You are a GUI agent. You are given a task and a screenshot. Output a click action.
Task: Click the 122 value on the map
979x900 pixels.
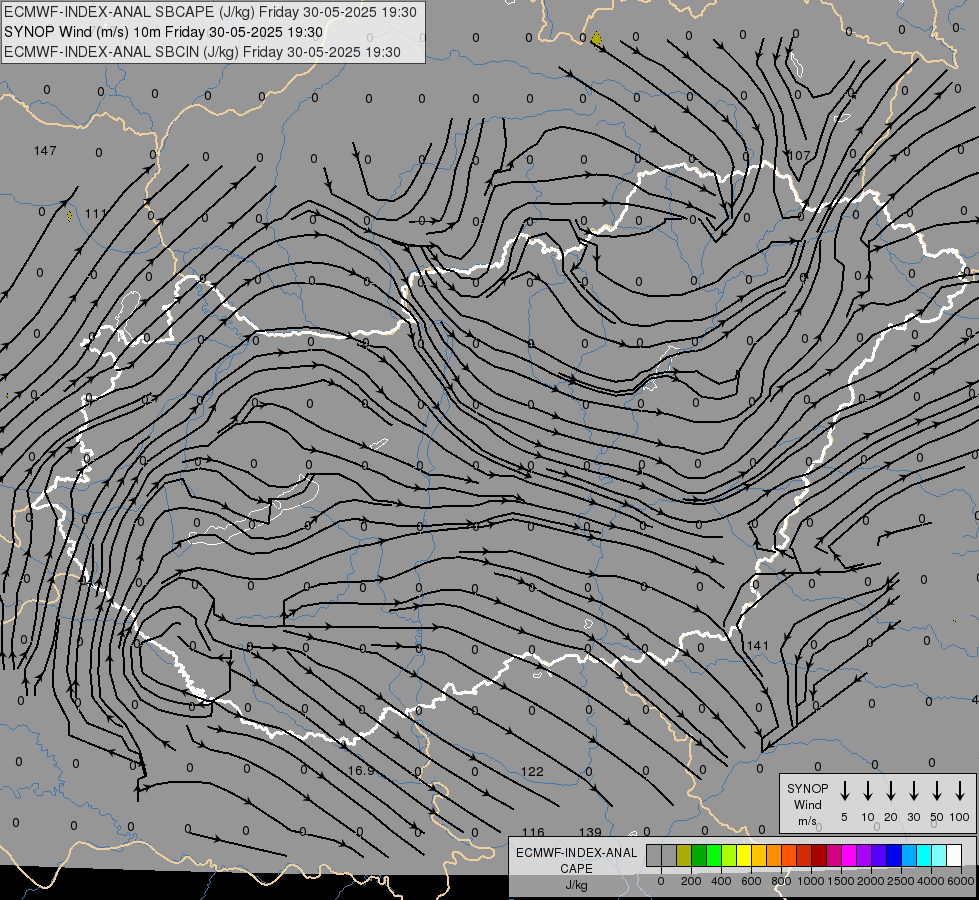pos(532,771)
